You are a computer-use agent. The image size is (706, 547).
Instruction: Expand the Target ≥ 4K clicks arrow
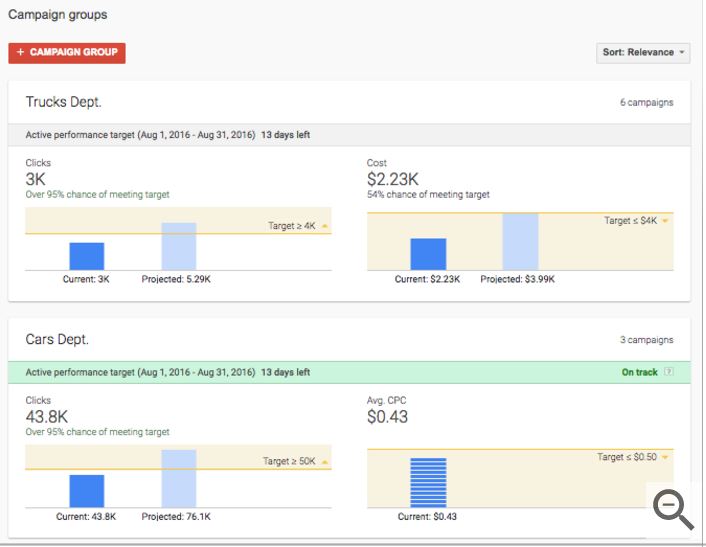point(325,226)
